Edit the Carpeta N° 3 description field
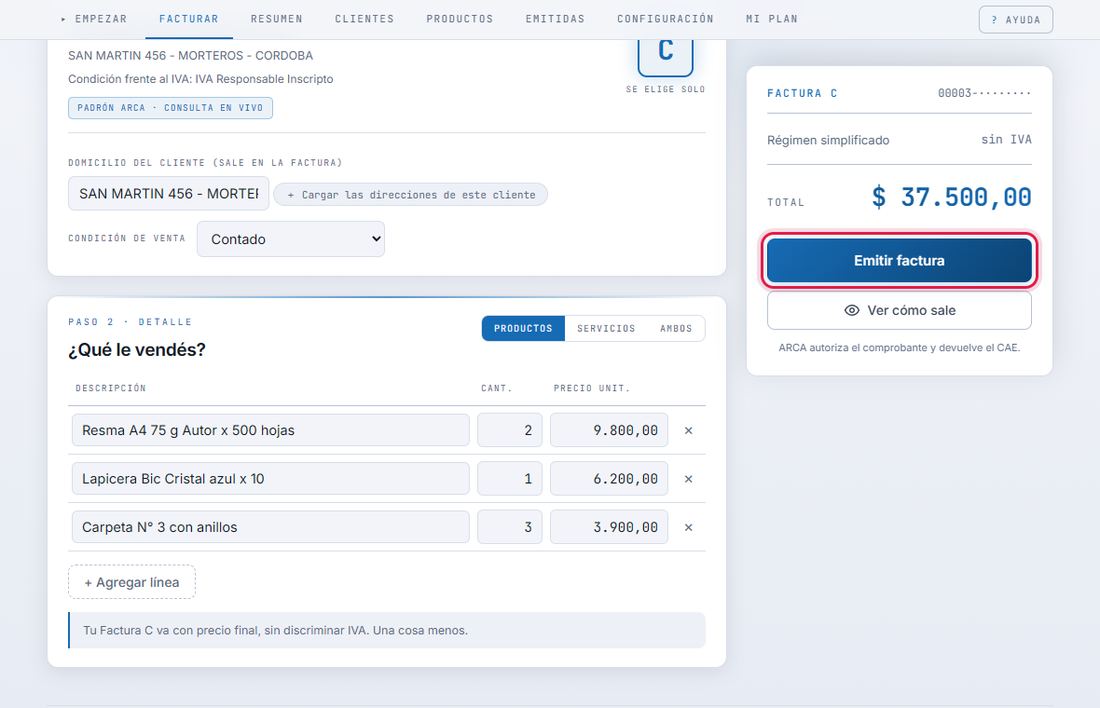Image resolution: width=1100 pixels, height=708 pixels. pyautogui.click(x=271, y=527)
